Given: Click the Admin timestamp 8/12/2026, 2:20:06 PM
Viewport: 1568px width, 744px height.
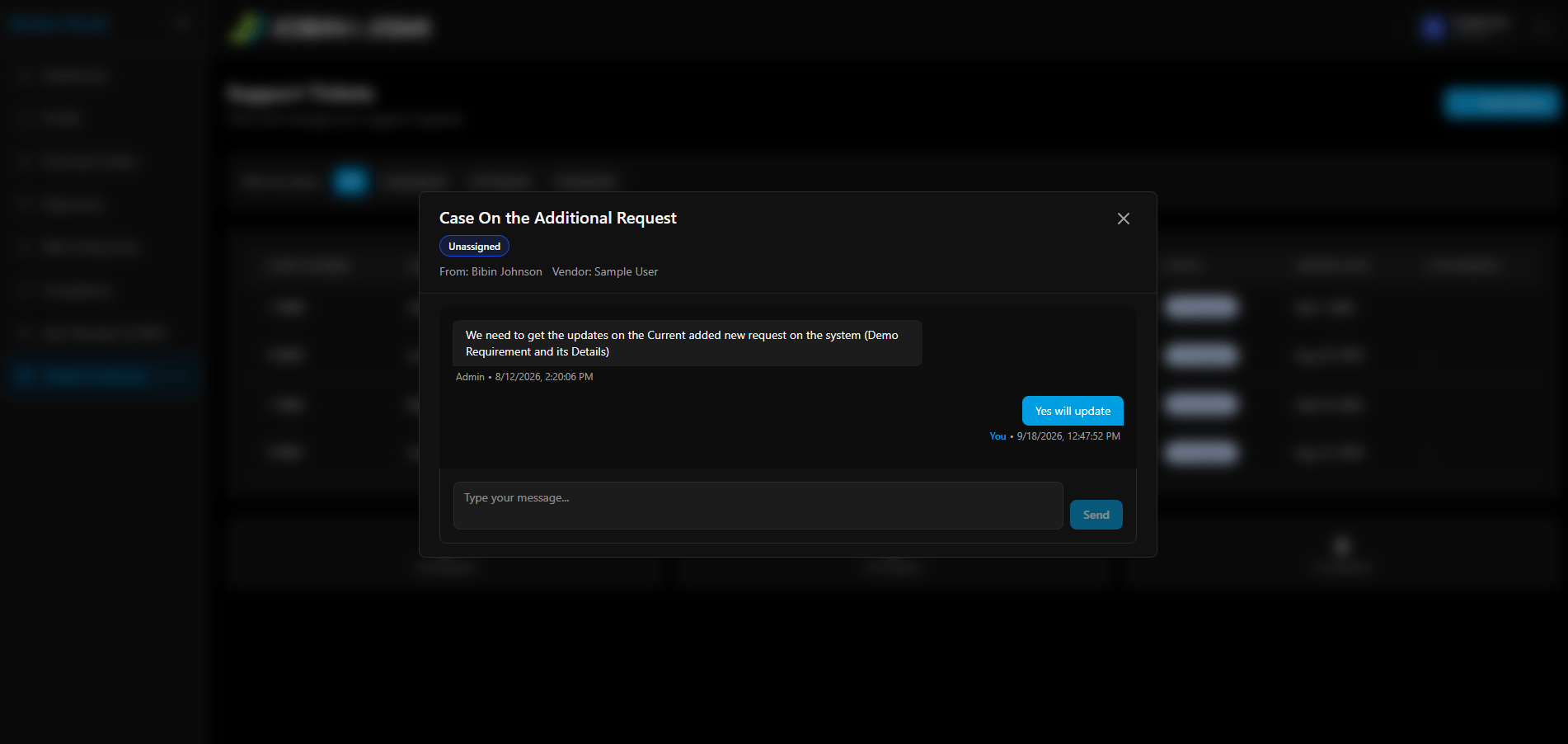Looking at the screenshot, I should [544, 377].
